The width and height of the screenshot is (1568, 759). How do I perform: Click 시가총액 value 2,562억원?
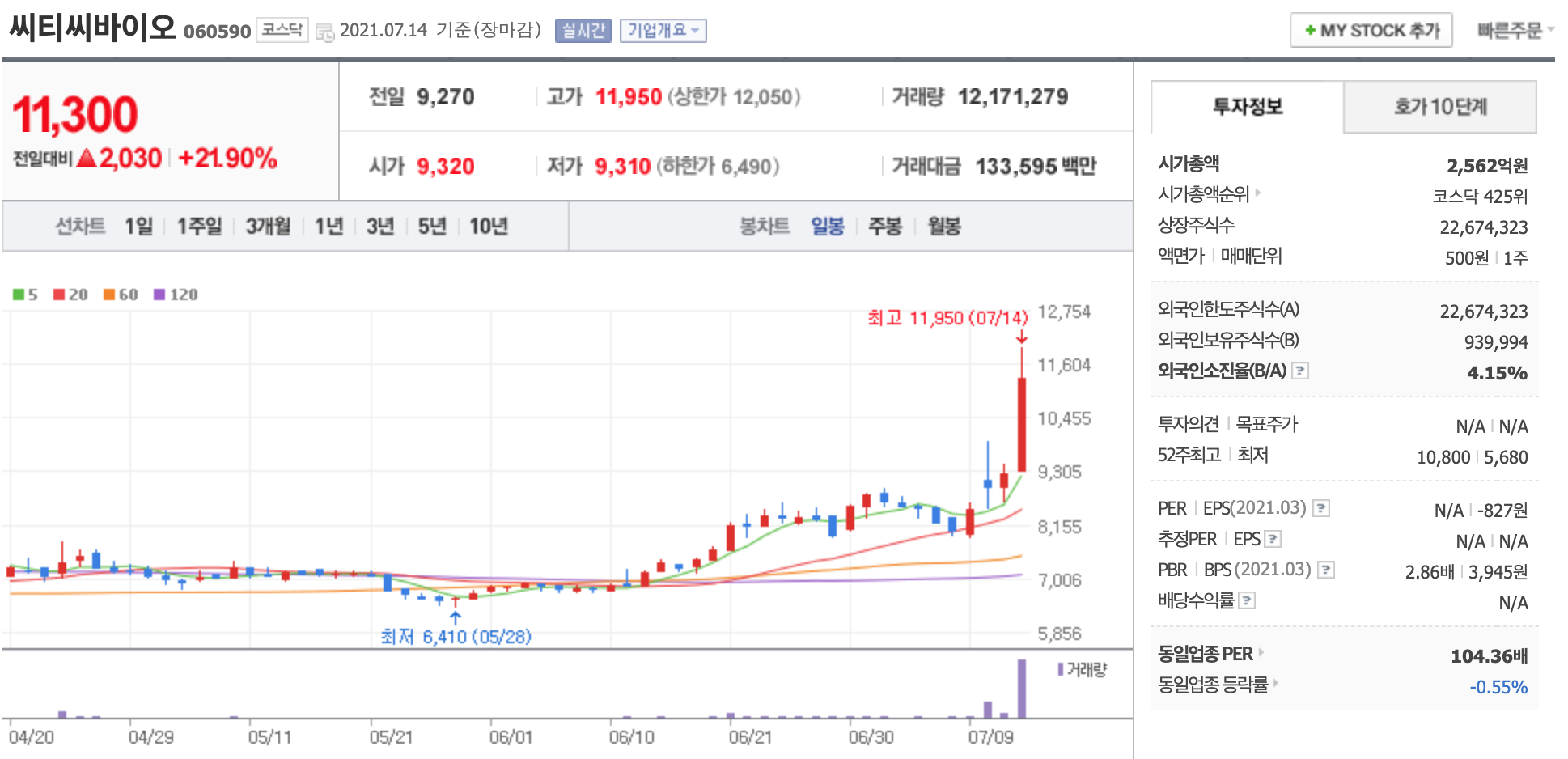coord(1487,165)
